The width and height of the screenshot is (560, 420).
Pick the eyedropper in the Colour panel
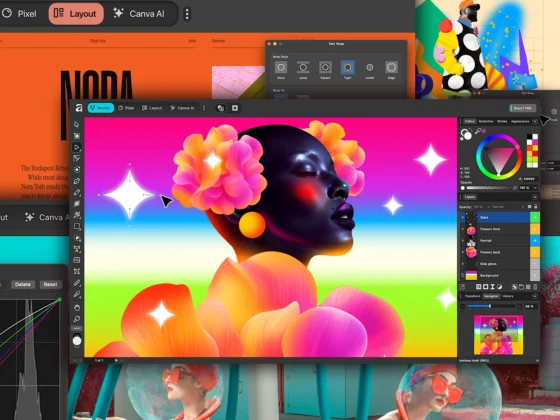[x=478, y=131]
